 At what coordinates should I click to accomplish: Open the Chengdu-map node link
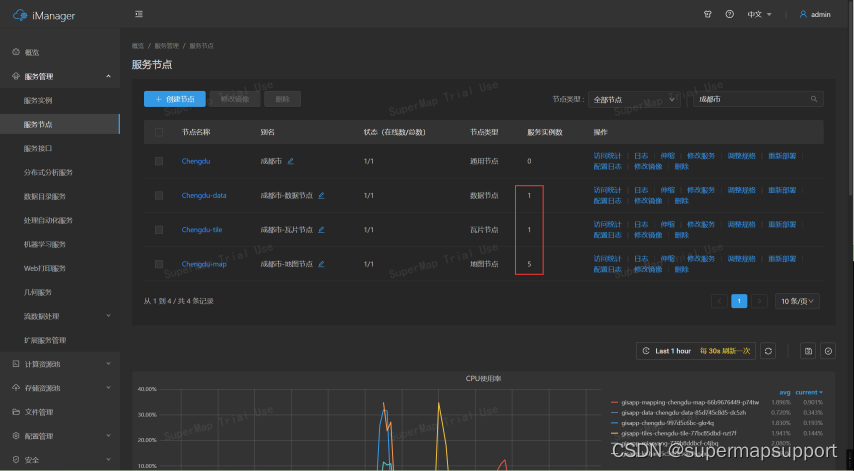click(x=204, y=264)
